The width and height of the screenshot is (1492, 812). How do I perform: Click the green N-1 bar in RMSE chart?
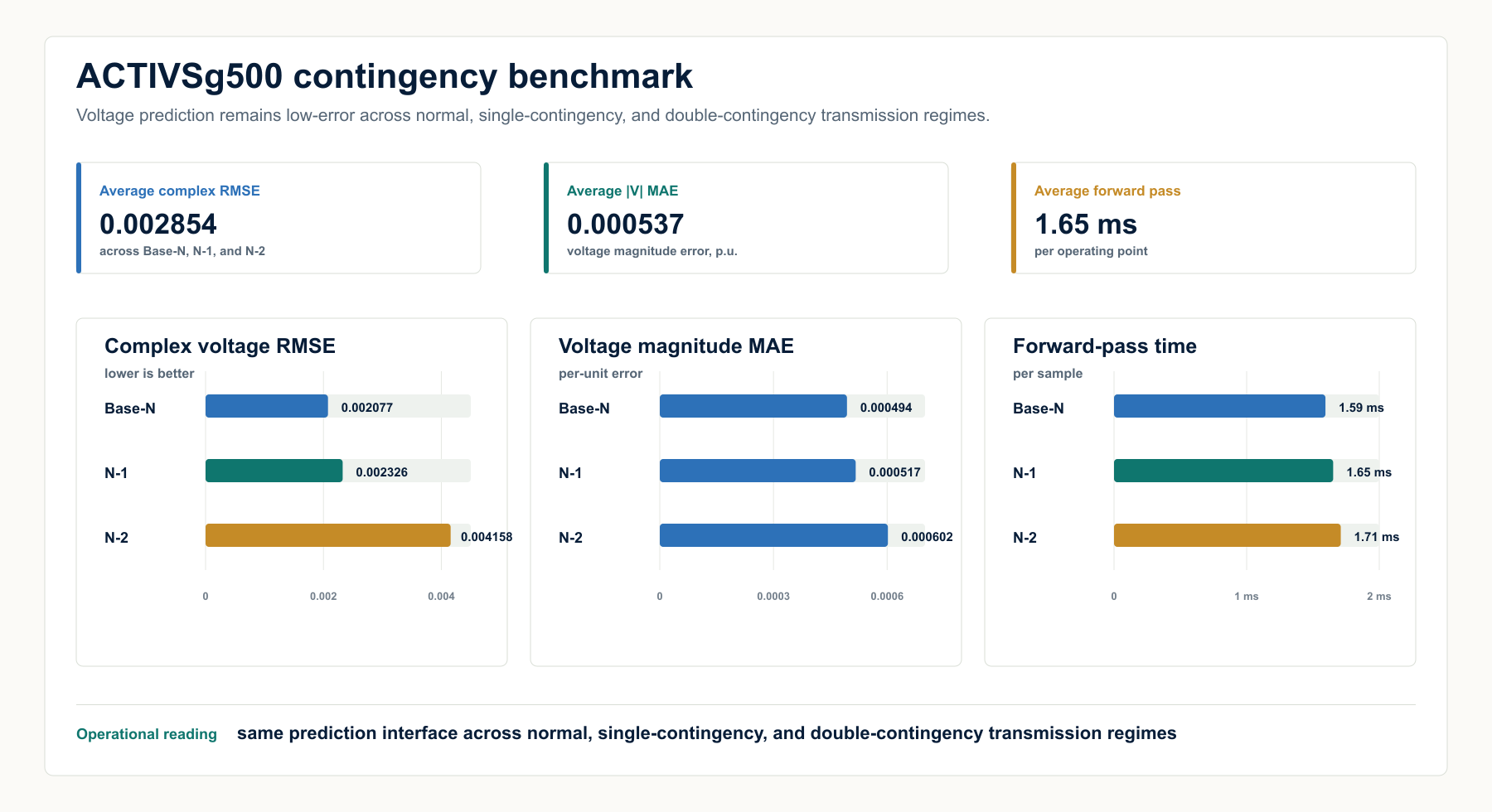(274, 471)
